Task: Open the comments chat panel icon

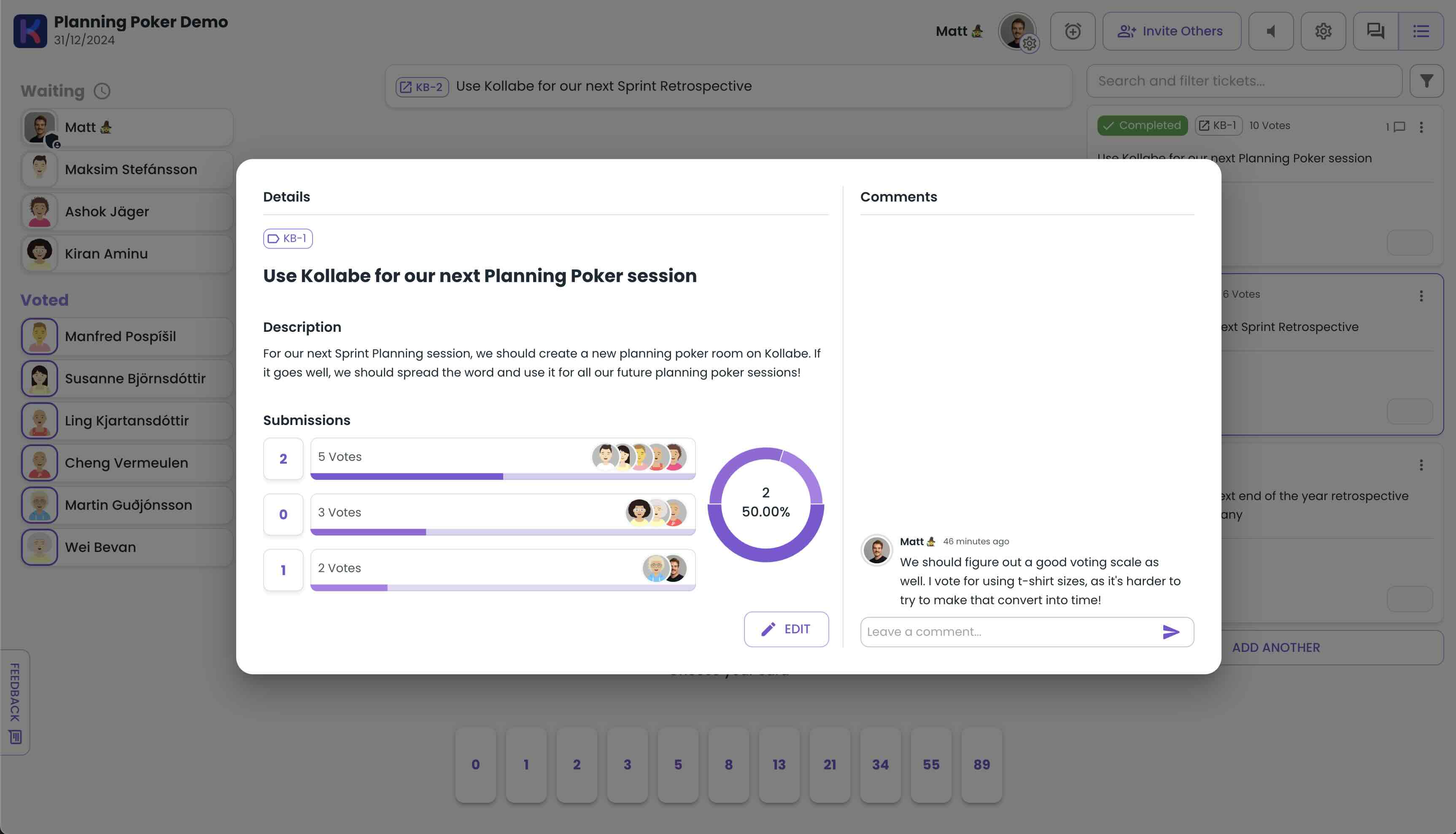Action: 1375,31
